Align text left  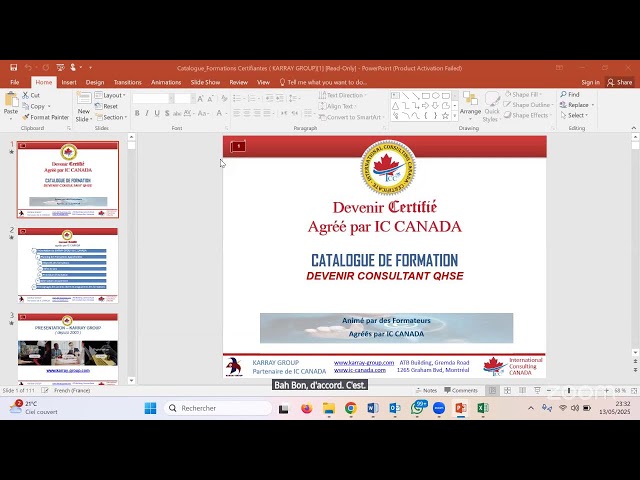(237, 113)
